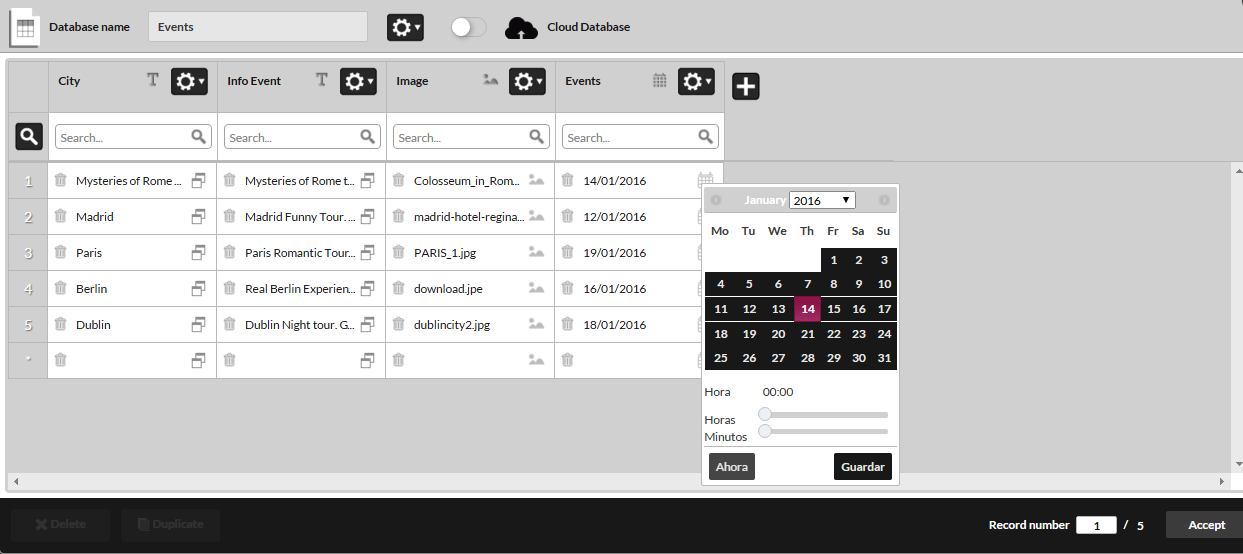Focus the Info Event search box
Viewport: 1243px width, 554px height.
302,137
